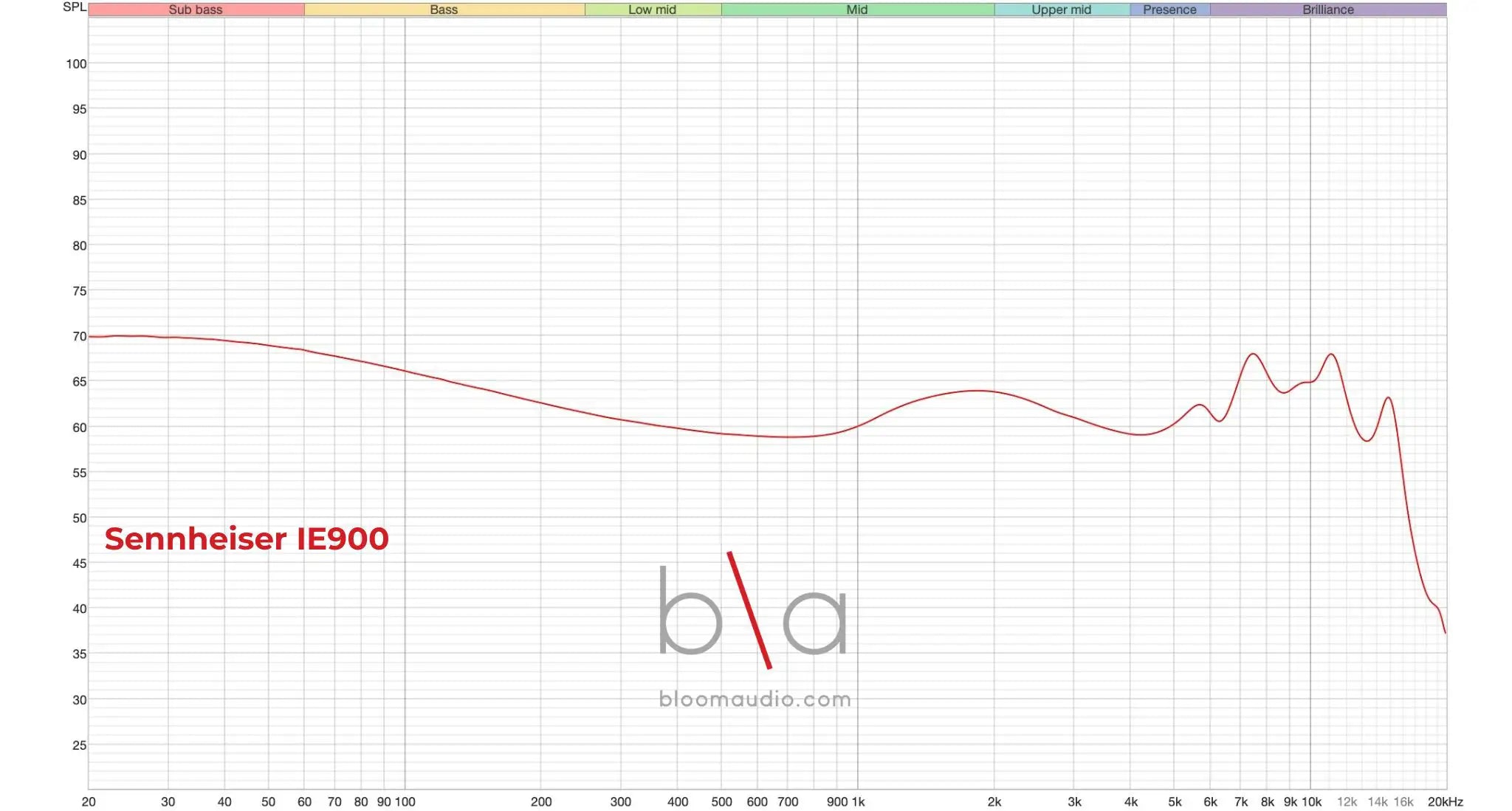Click the bloomaudio.com watermark text
The height and width of the screenshot is (811, 1512).
(755, 699)
